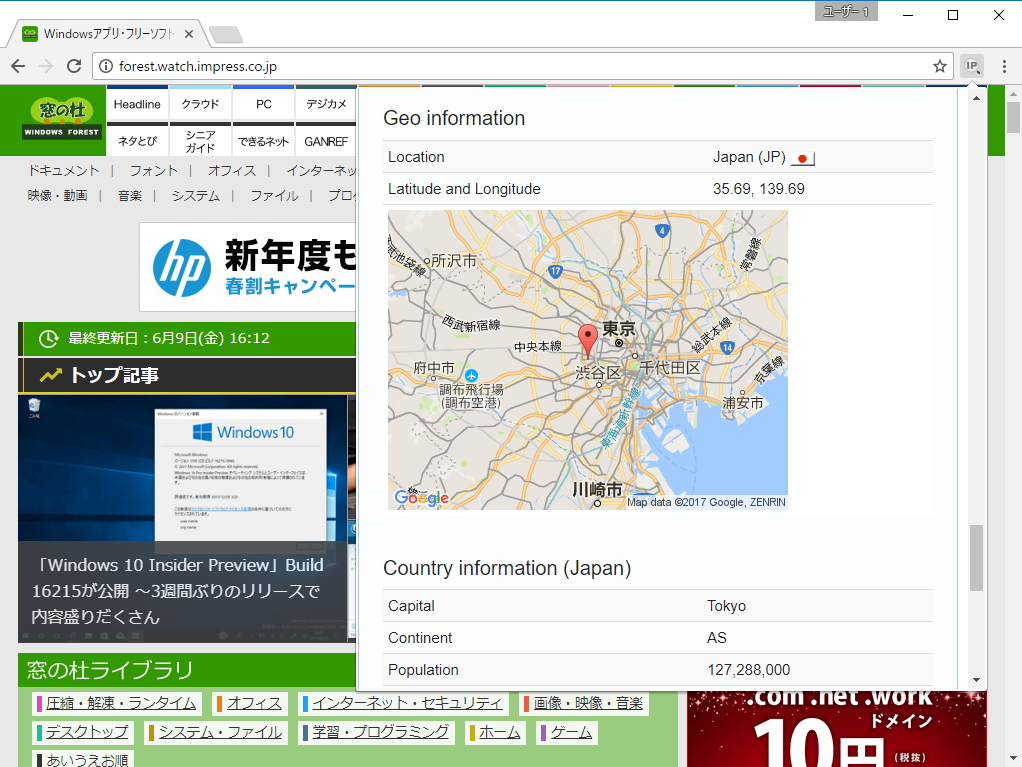Click the route marker 14 on the map
This screenshot has width=1022, height=767.
click(727, 349)
